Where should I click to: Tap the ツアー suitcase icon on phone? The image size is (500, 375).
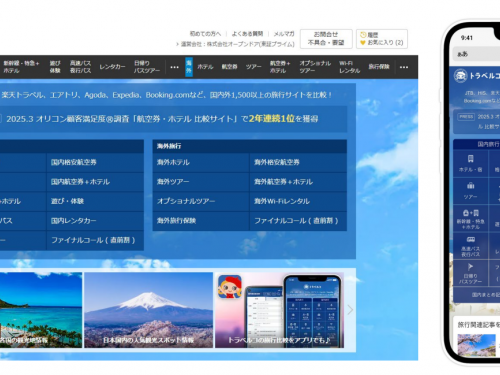(470, 186)
